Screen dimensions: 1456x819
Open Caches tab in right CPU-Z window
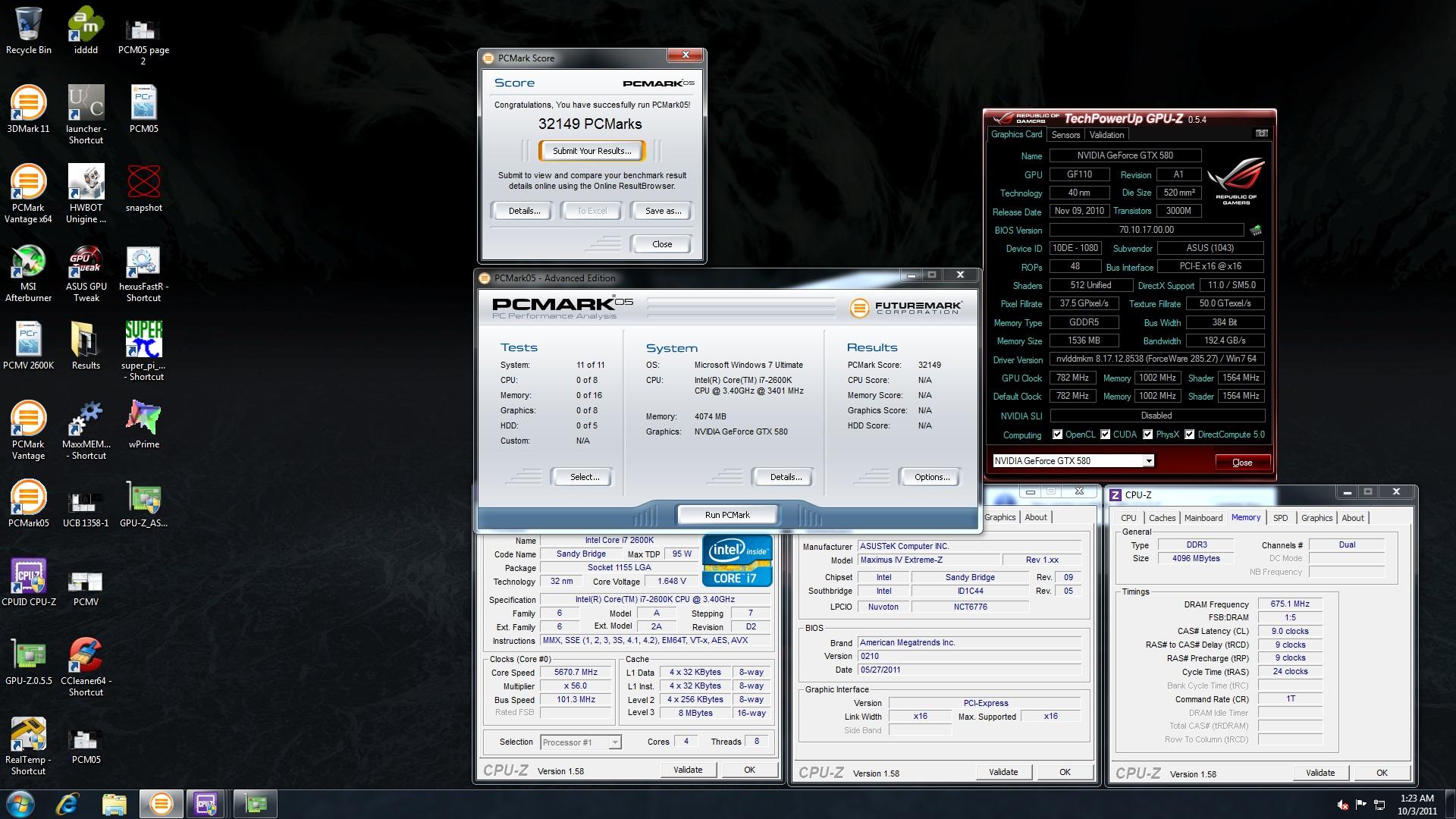coord(1162,518)
